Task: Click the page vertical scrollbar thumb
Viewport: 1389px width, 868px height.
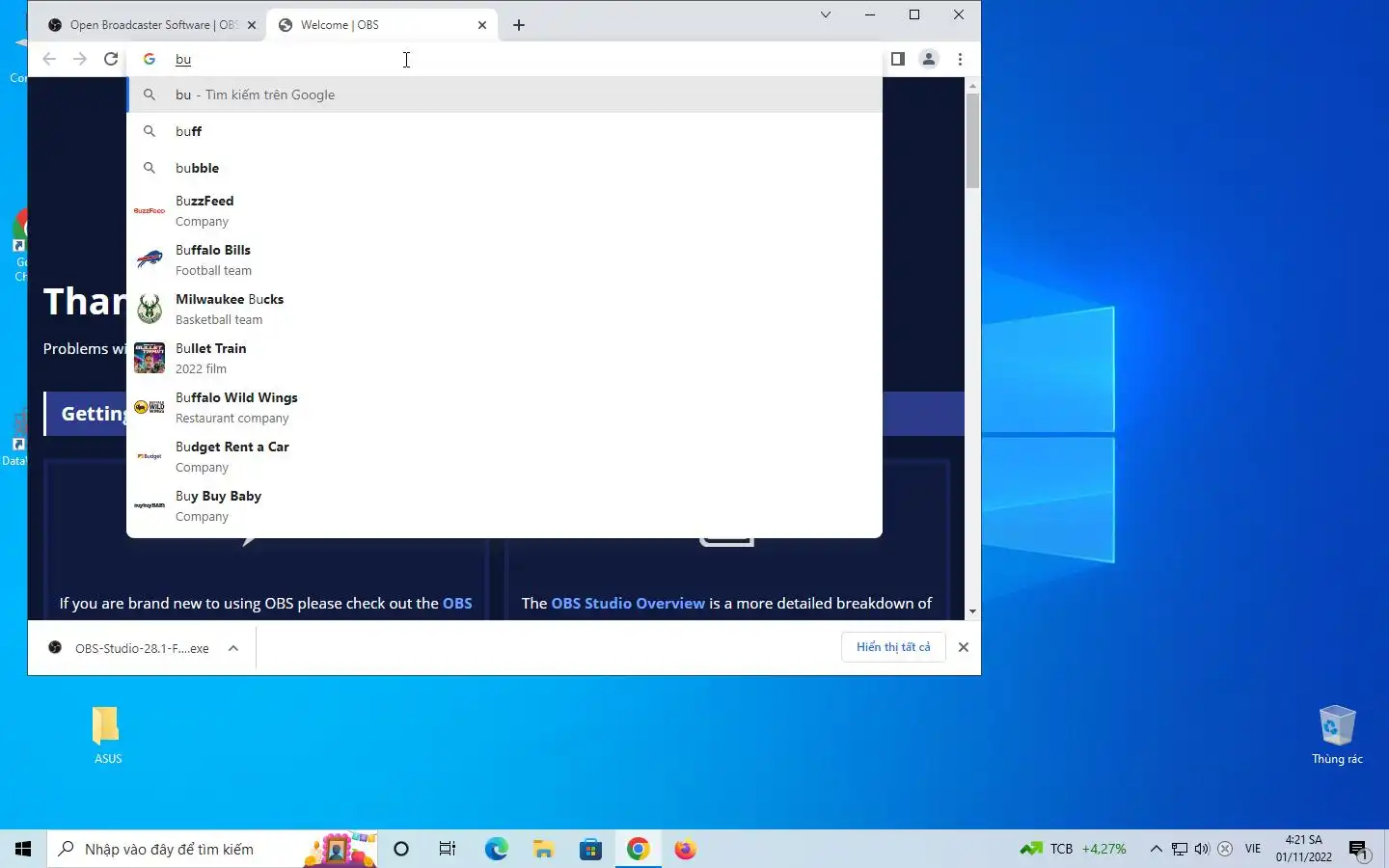Action: click(x=972, y=141)
